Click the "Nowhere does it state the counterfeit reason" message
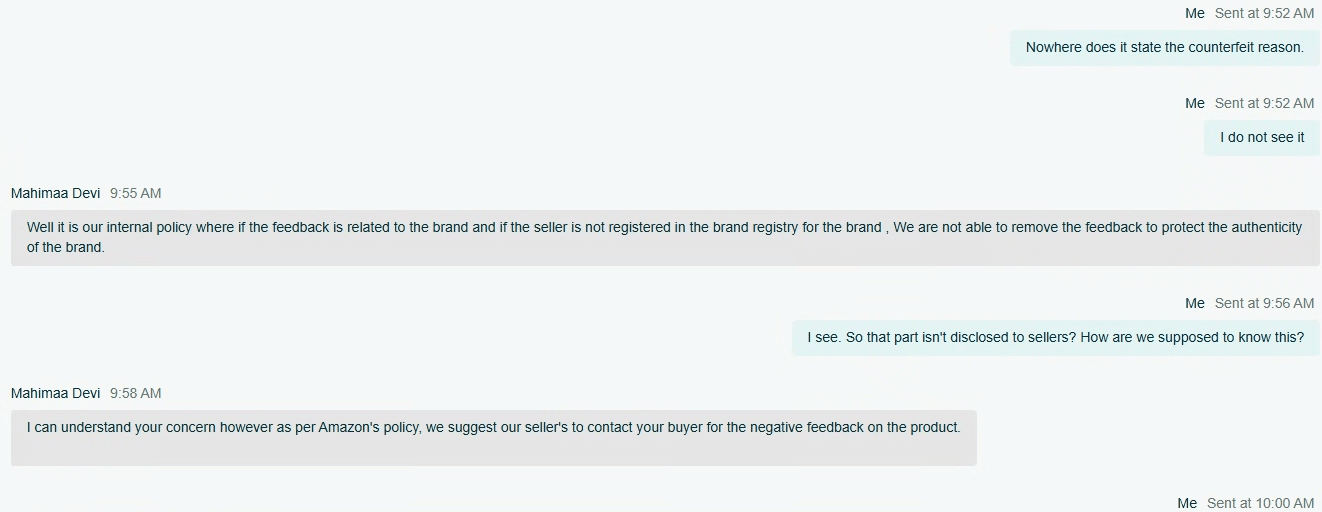The height and width of the screenshot is (512, 1322). click(x=1164, y=47)
